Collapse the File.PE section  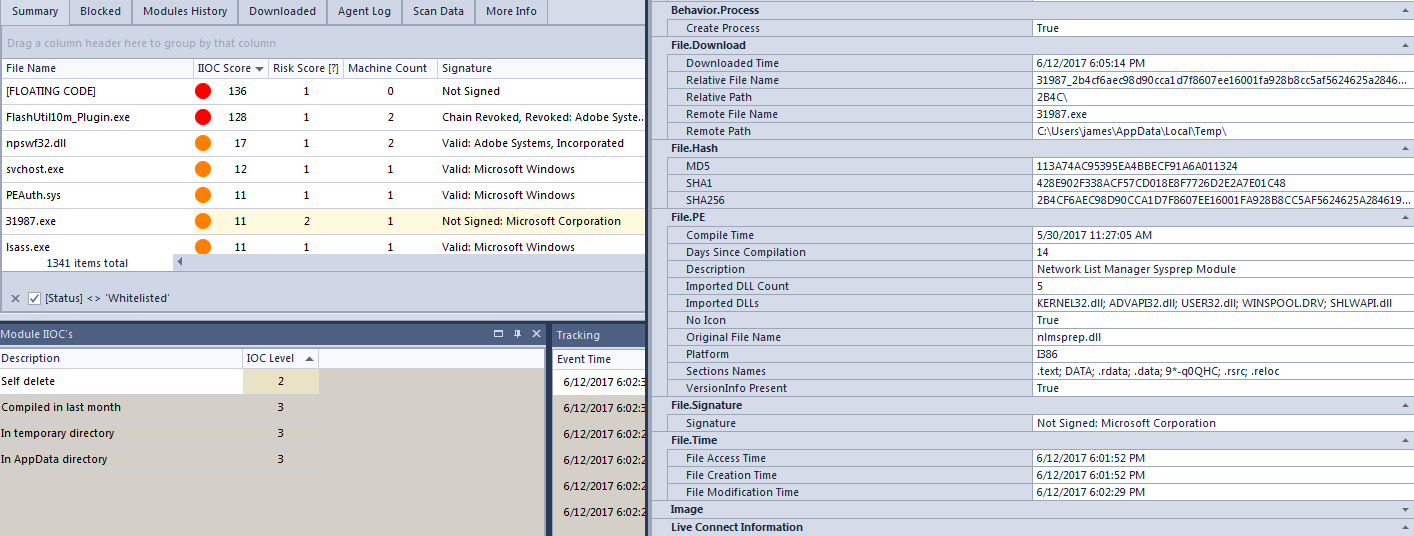coord(1405,217)
